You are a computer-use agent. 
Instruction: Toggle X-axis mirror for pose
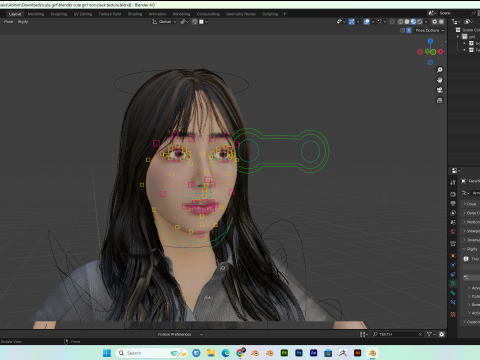(x=409, y=30)
